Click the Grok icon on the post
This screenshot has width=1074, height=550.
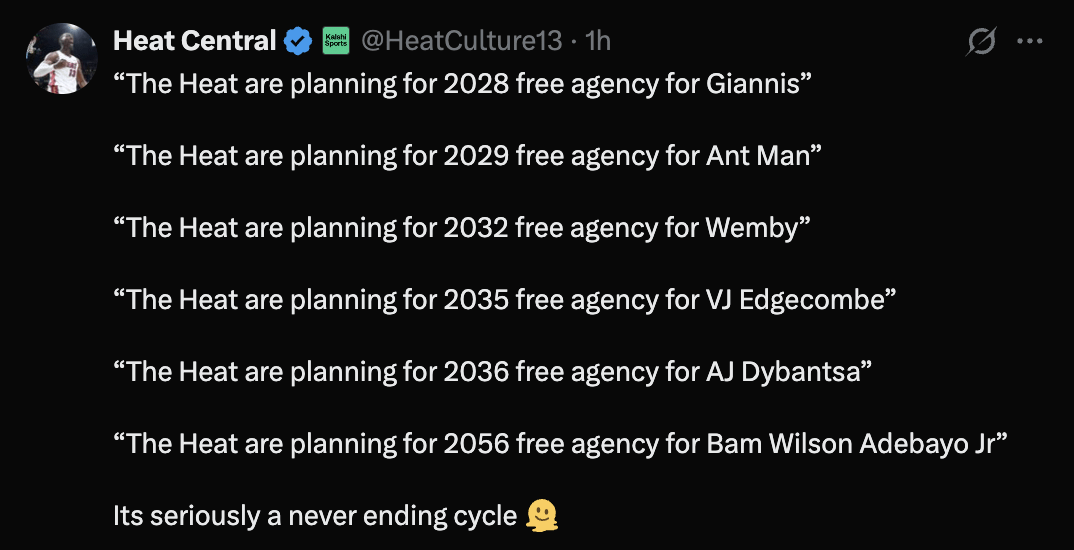point(981,41)
